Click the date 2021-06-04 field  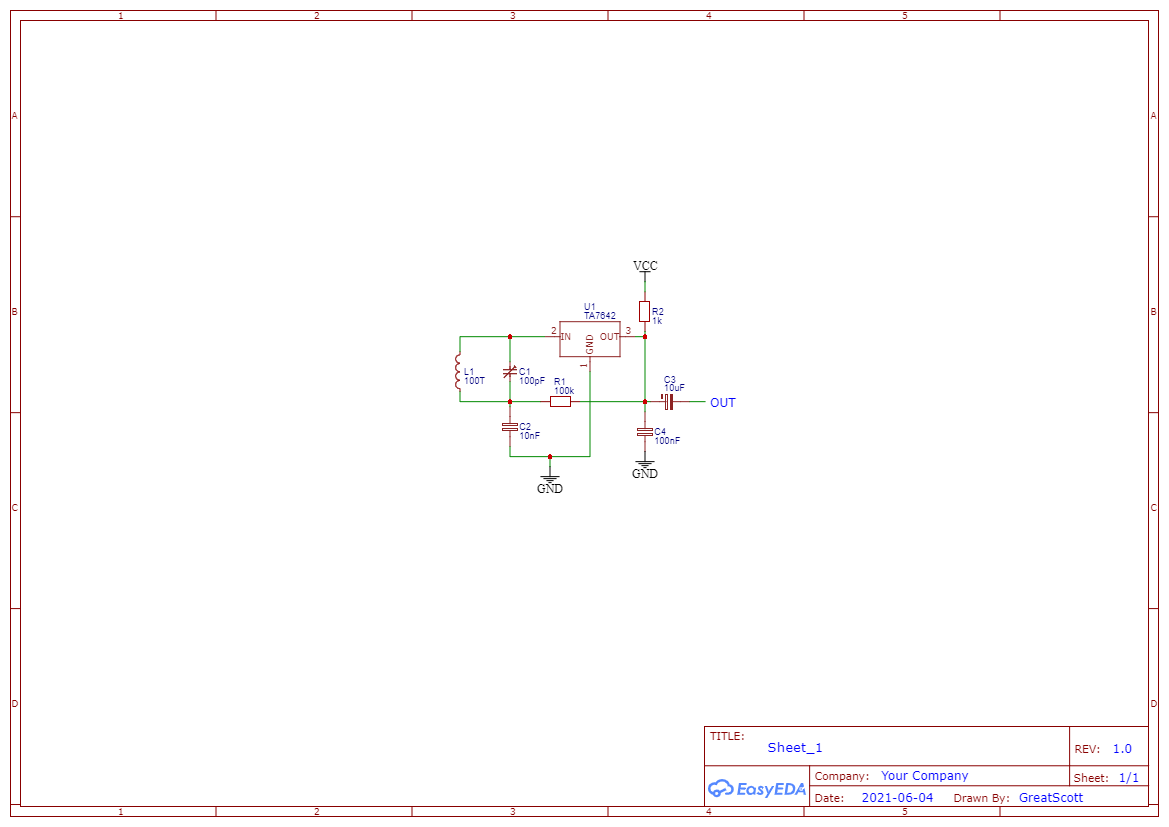[898, 797]
